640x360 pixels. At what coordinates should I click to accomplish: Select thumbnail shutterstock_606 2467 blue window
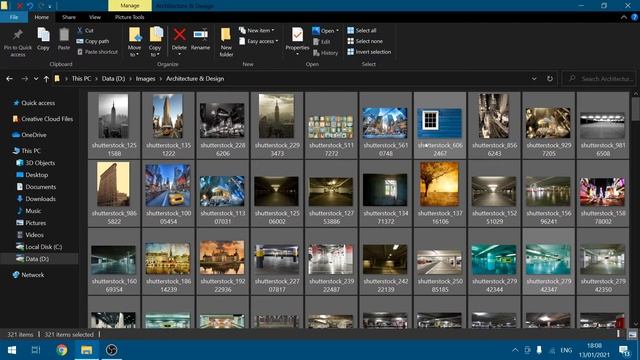(440, 124)
